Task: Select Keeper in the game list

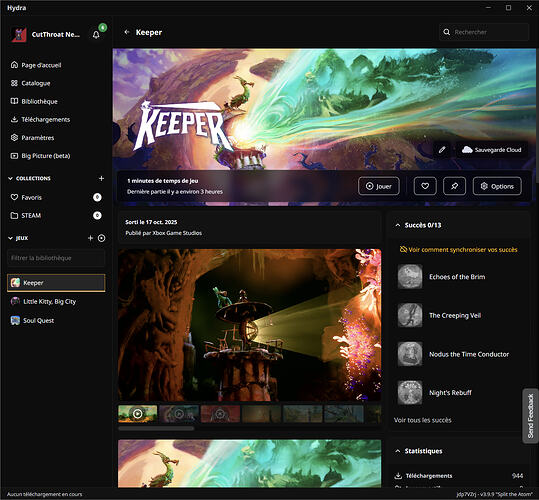Action: click(x=56, y=283)
